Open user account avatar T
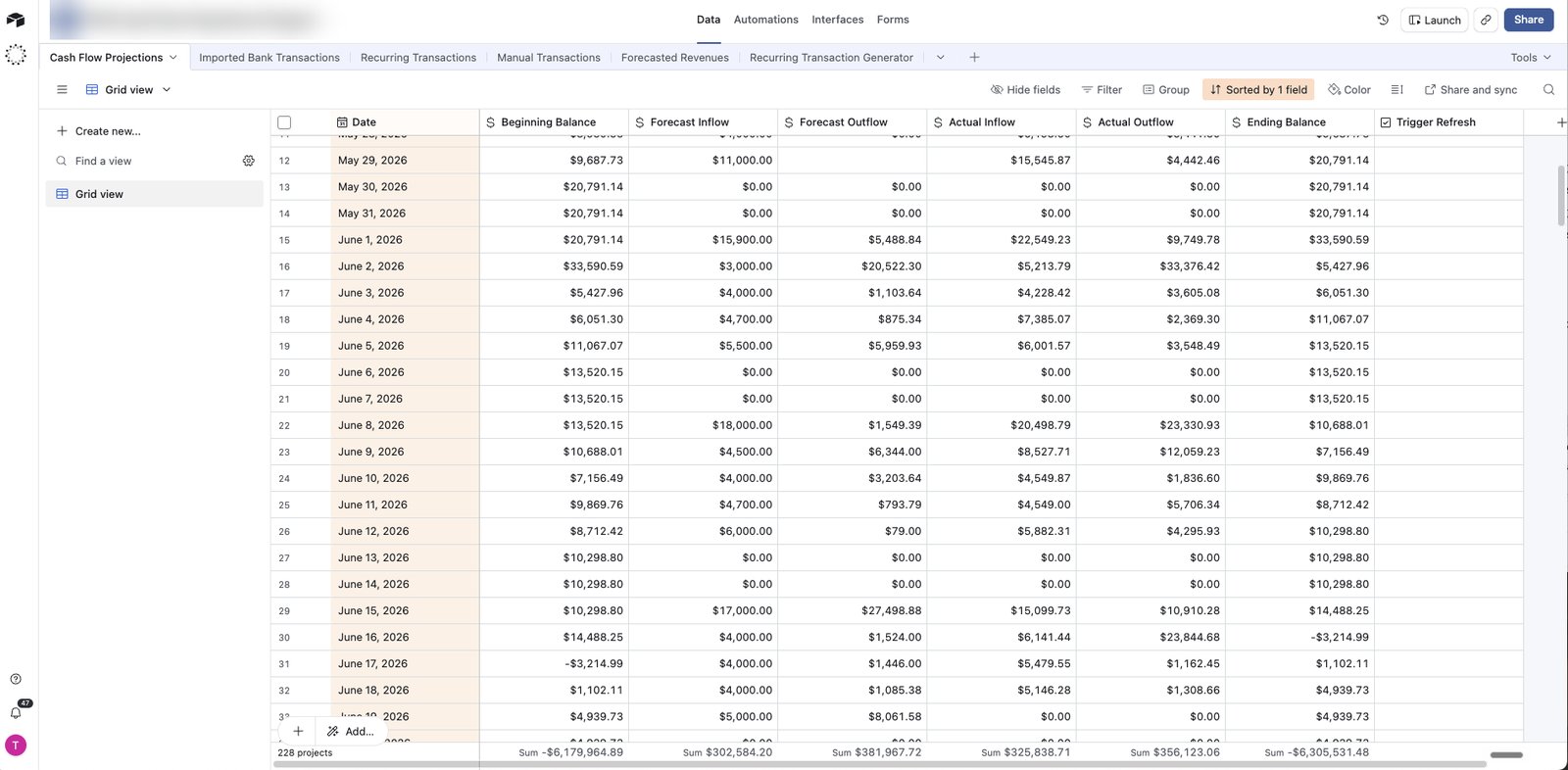The height and width of the screenshot is (770, 1568). [x=16, y=746]
